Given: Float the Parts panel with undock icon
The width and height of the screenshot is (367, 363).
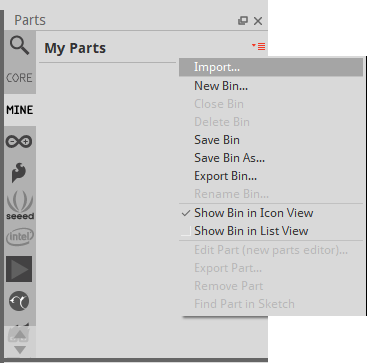Looking at the screenshot, I should 243,21.
